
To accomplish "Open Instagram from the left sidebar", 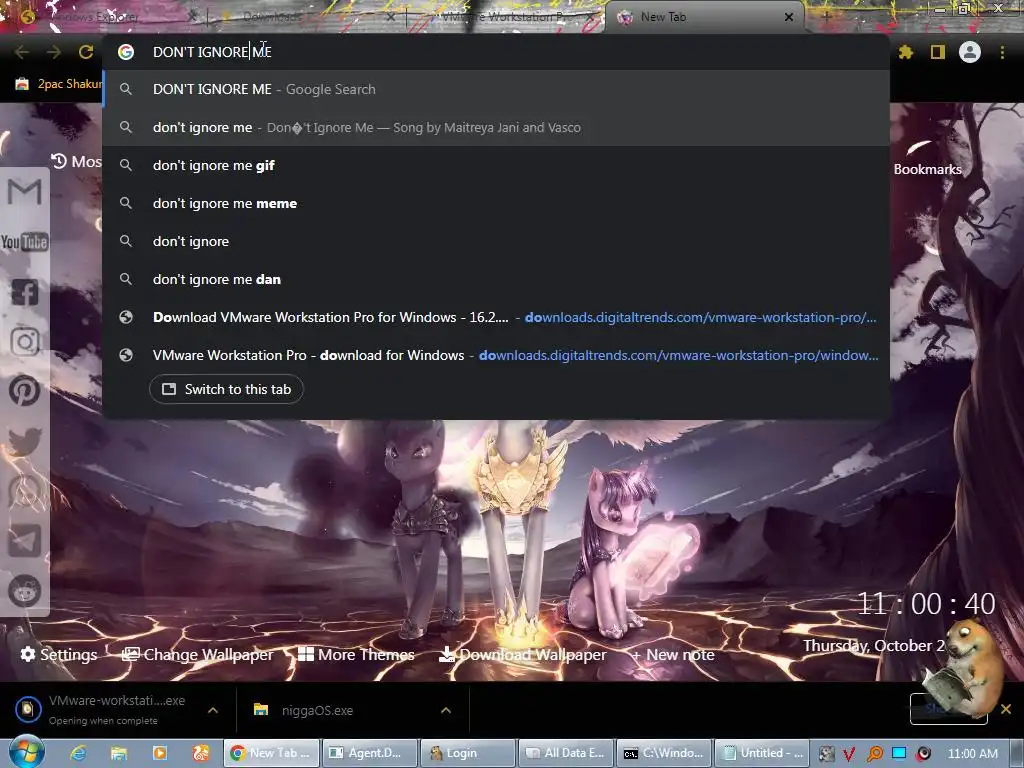I will point(25,342).
